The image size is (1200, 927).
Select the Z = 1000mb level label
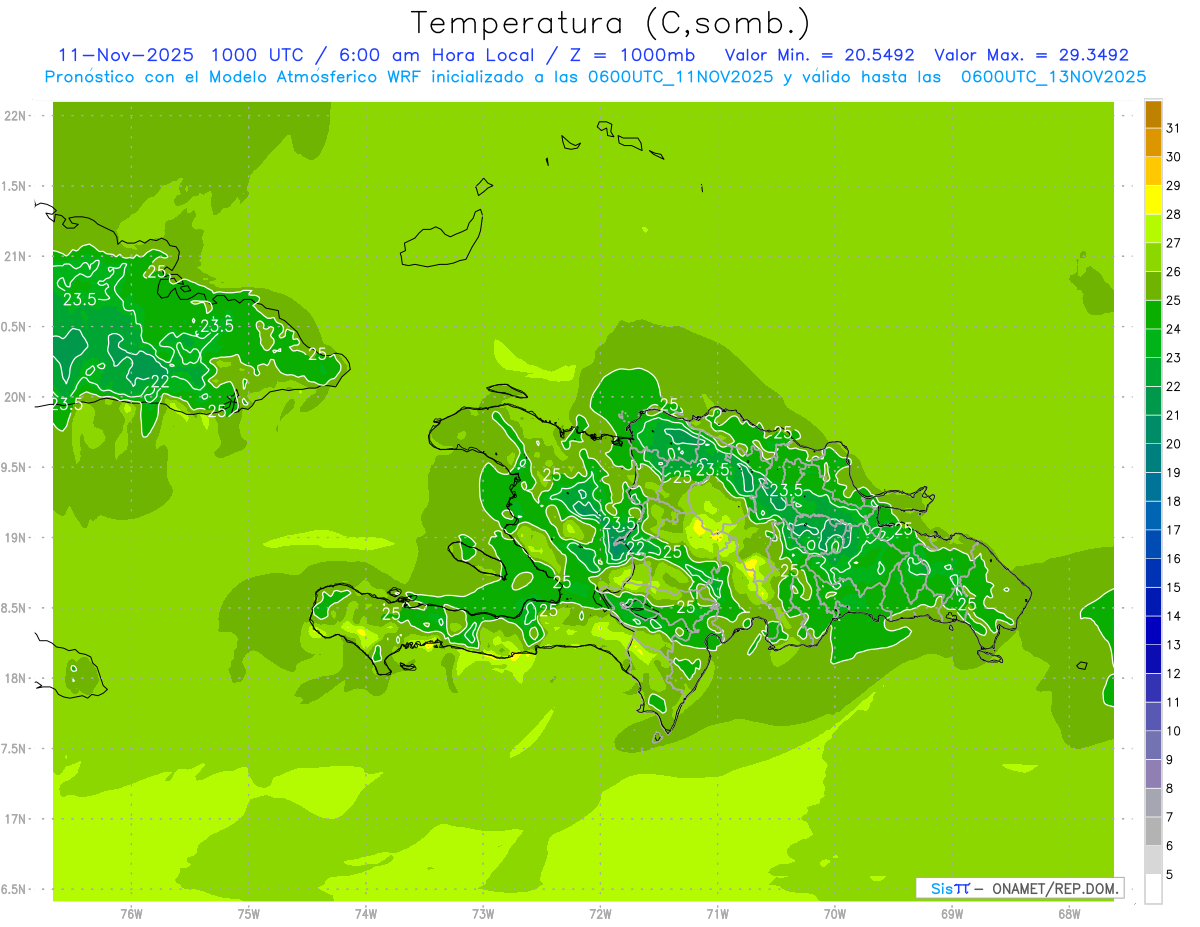(634, 55)
